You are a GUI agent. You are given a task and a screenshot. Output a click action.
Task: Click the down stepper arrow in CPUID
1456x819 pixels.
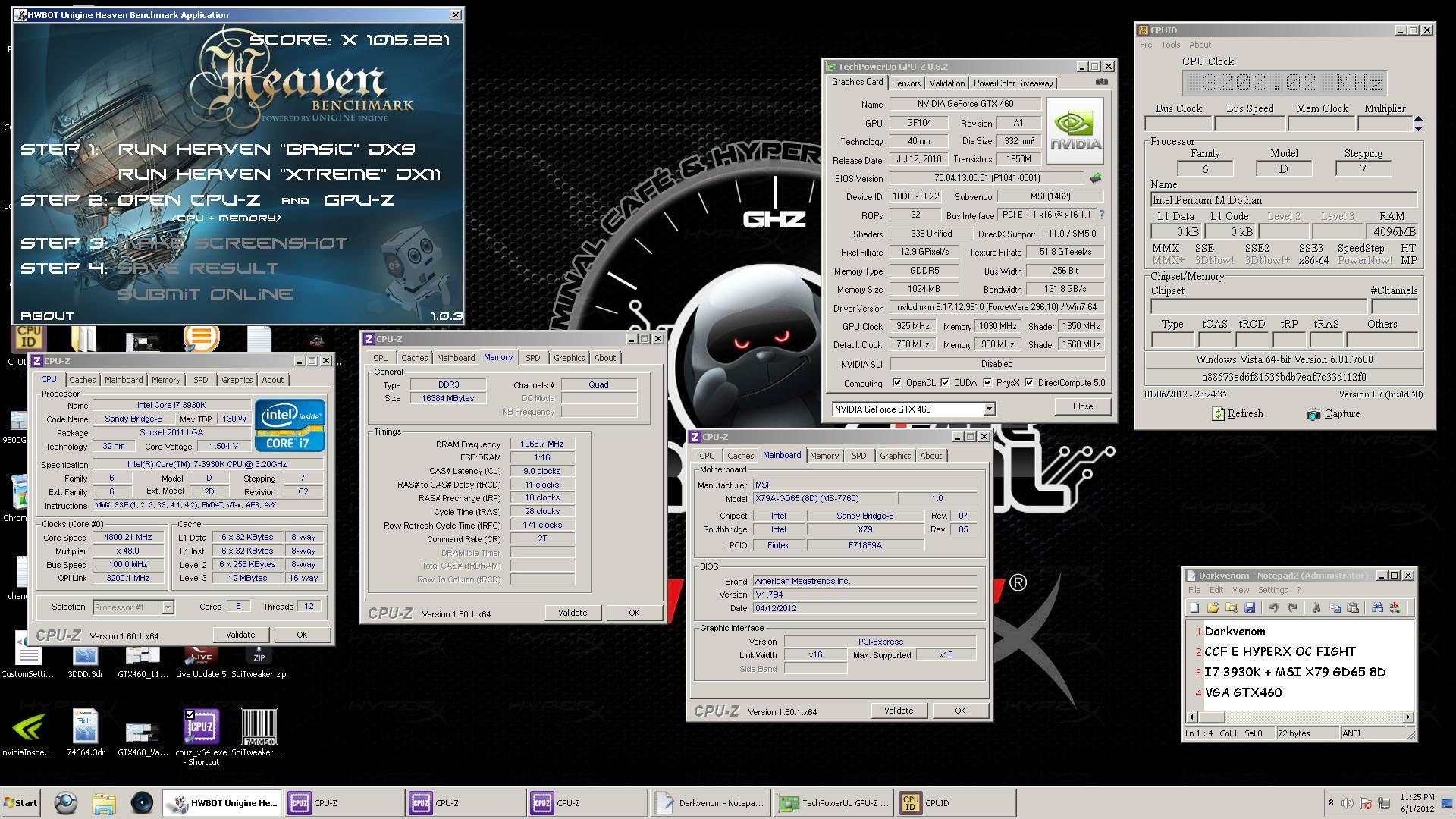[1418, 128]
